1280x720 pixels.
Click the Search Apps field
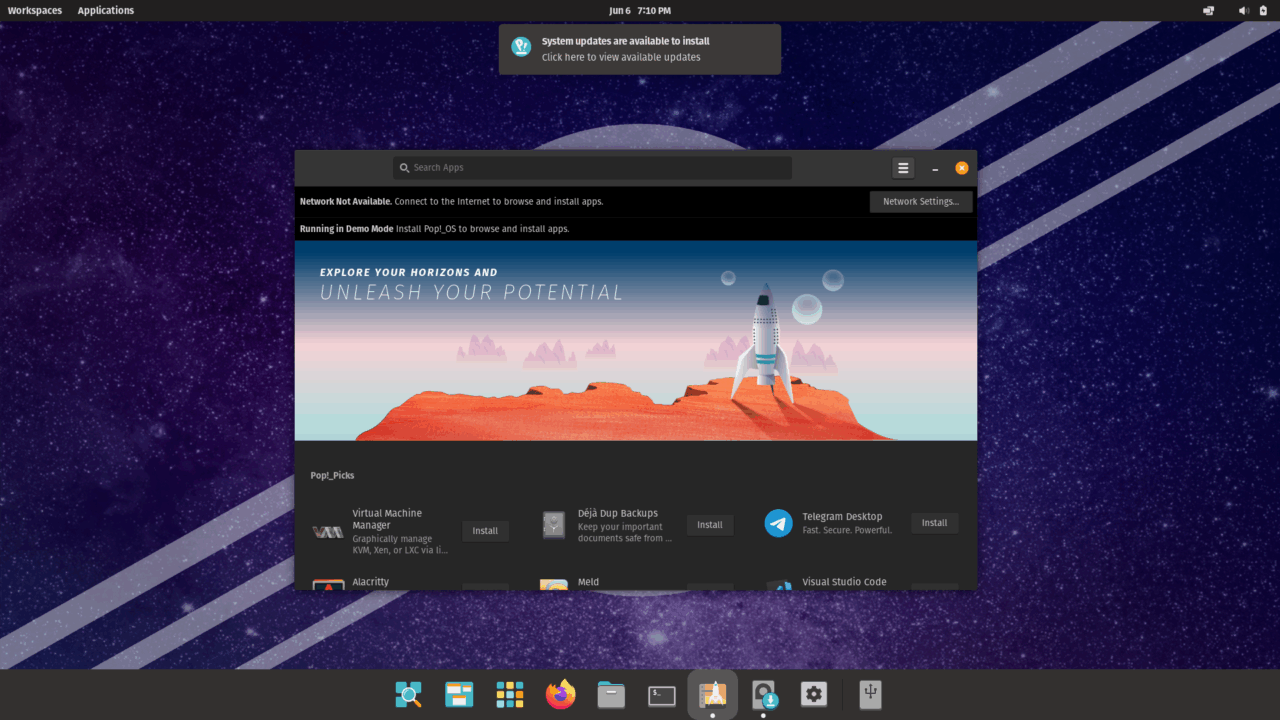click(x=592, y=168)
